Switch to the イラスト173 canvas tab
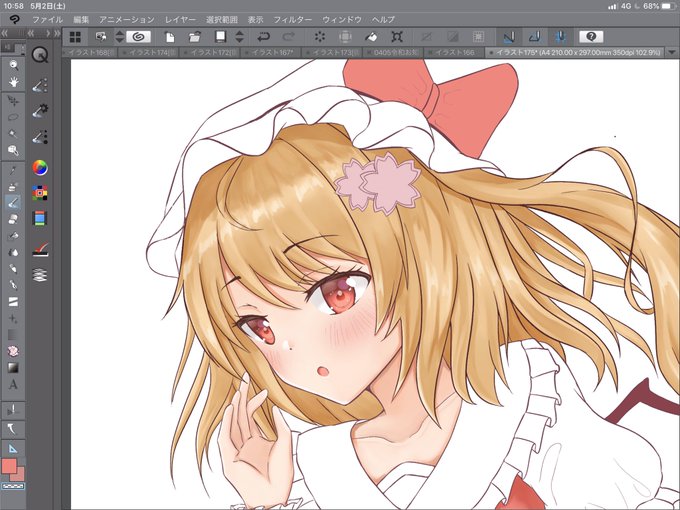Screen dimensions: 680x510 tap(334, 52)
